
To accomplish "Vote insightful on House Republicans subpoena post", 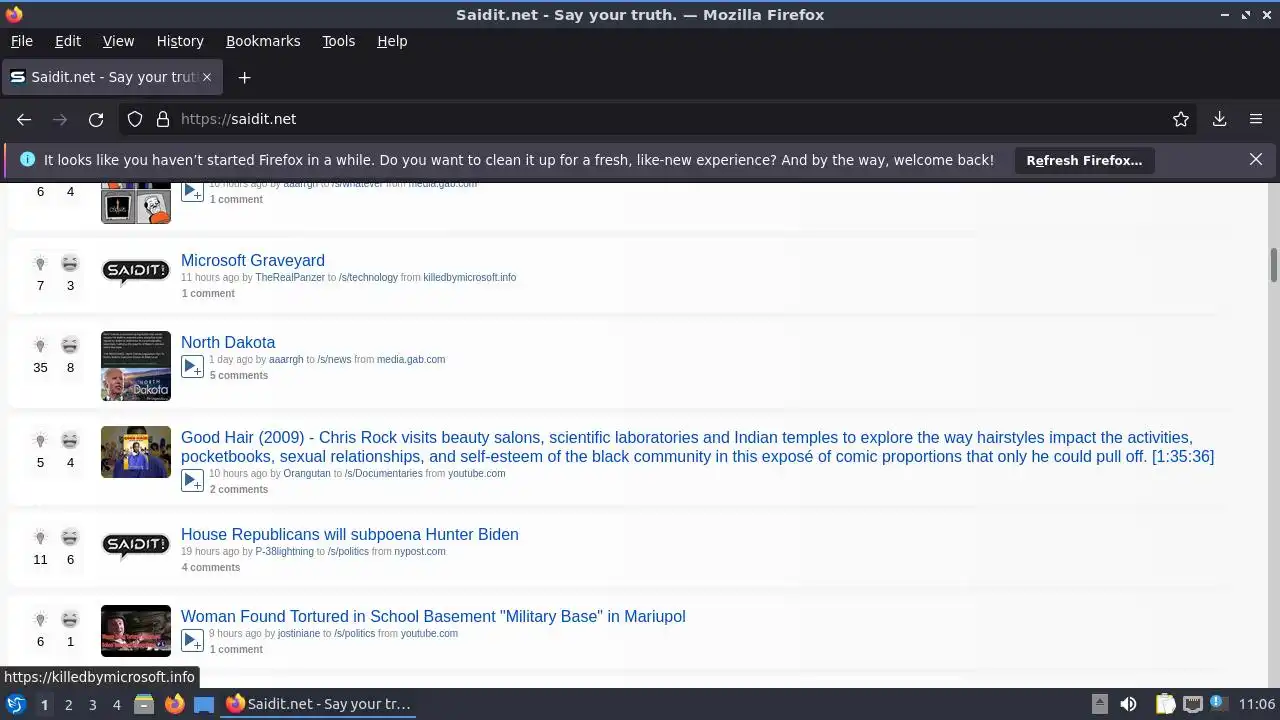I will 40,538.
